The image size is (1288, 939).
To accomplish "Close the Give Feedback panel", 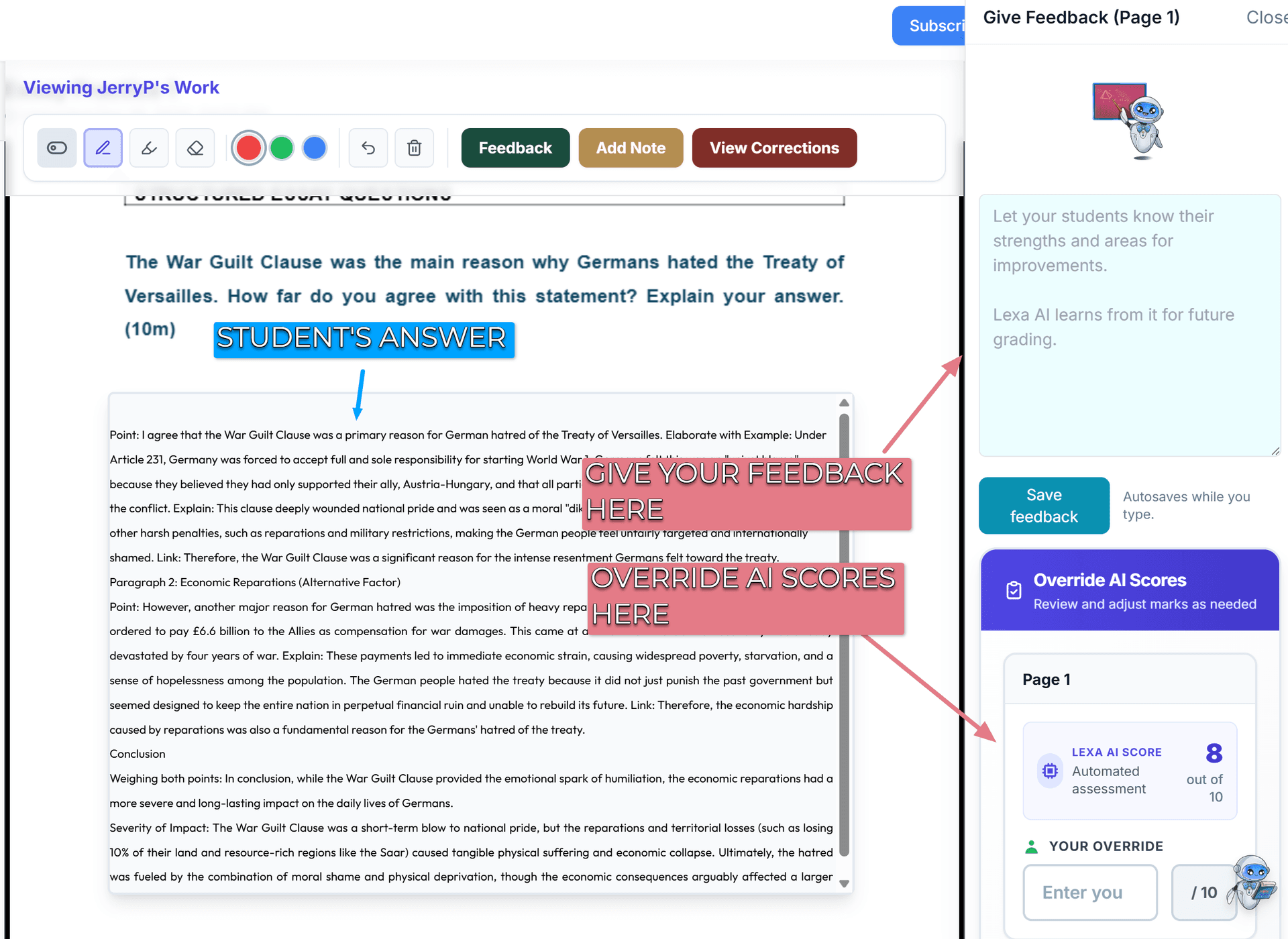I will pyautogui.click(x=1267, y=17).
